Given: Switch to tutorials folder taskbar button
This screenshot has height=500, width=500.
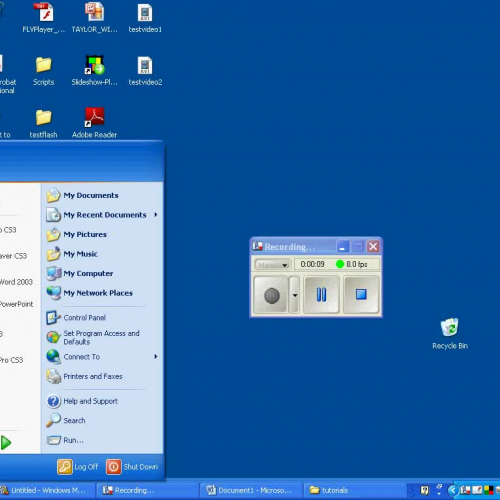Looking at the screenshot, I should (x=355, y=490).
